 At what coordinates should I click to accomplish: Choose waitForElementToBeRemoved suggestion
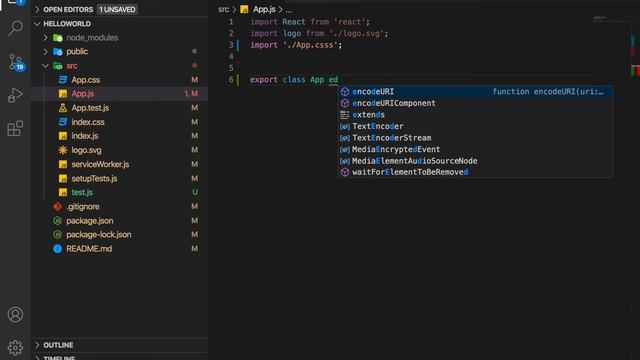(475, 172)
